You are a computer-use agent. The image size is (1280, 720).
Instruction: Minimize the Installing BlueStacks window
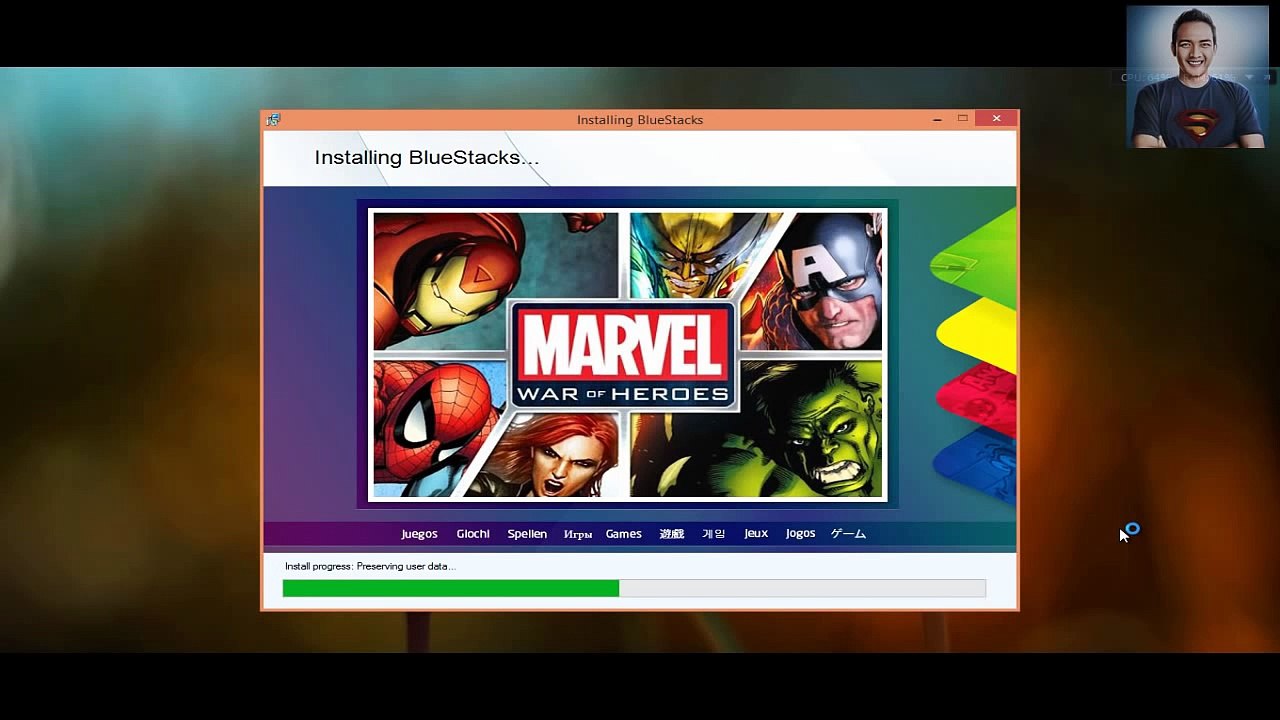click(x=937, y=119)
